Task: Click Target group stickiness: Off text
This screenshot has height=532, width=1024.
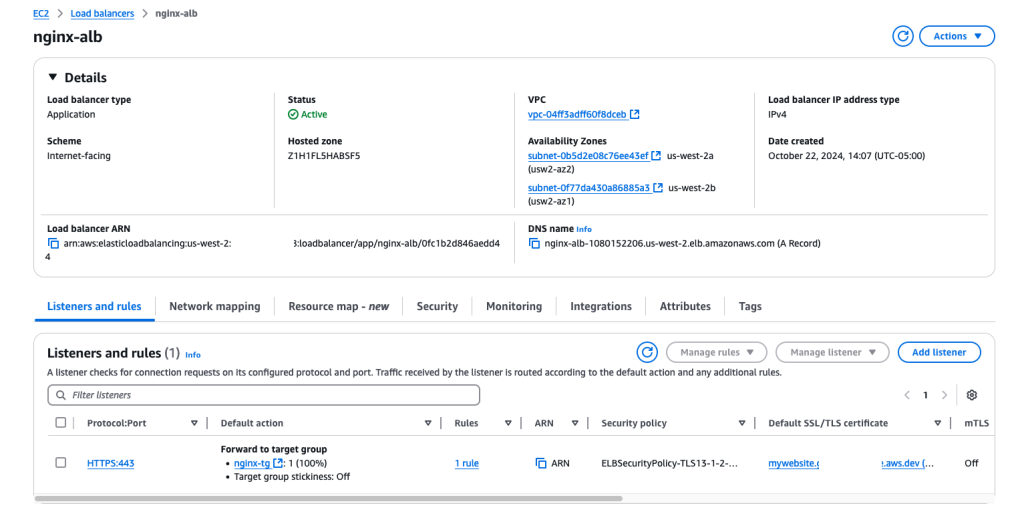Action: point(292,477)
